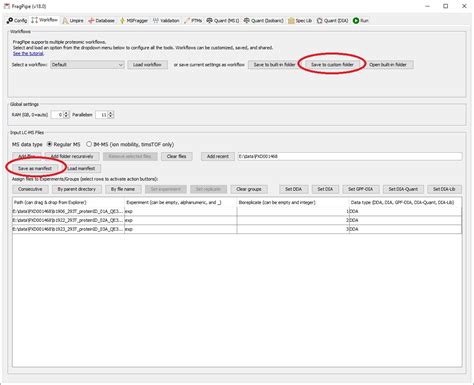Viewport: 474px width, 385px height.
Task: Select the b1923_293T_proteinID_03A file row
Action: (x=237, y=229)
